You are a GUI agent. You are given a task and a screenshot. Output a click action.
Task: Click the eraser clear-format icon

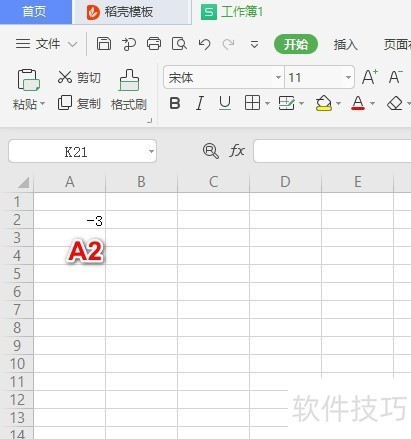395,103
